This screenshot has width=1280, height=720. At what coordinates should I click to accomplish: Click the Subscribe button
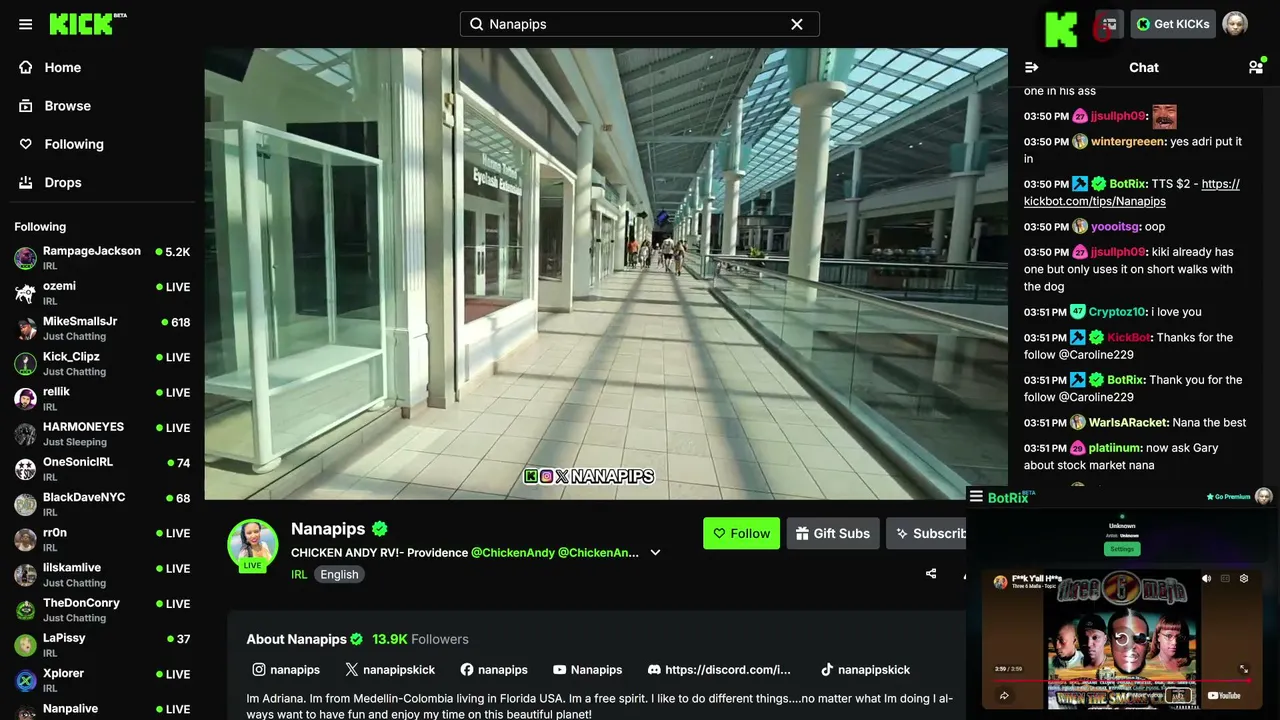(927, 533)
